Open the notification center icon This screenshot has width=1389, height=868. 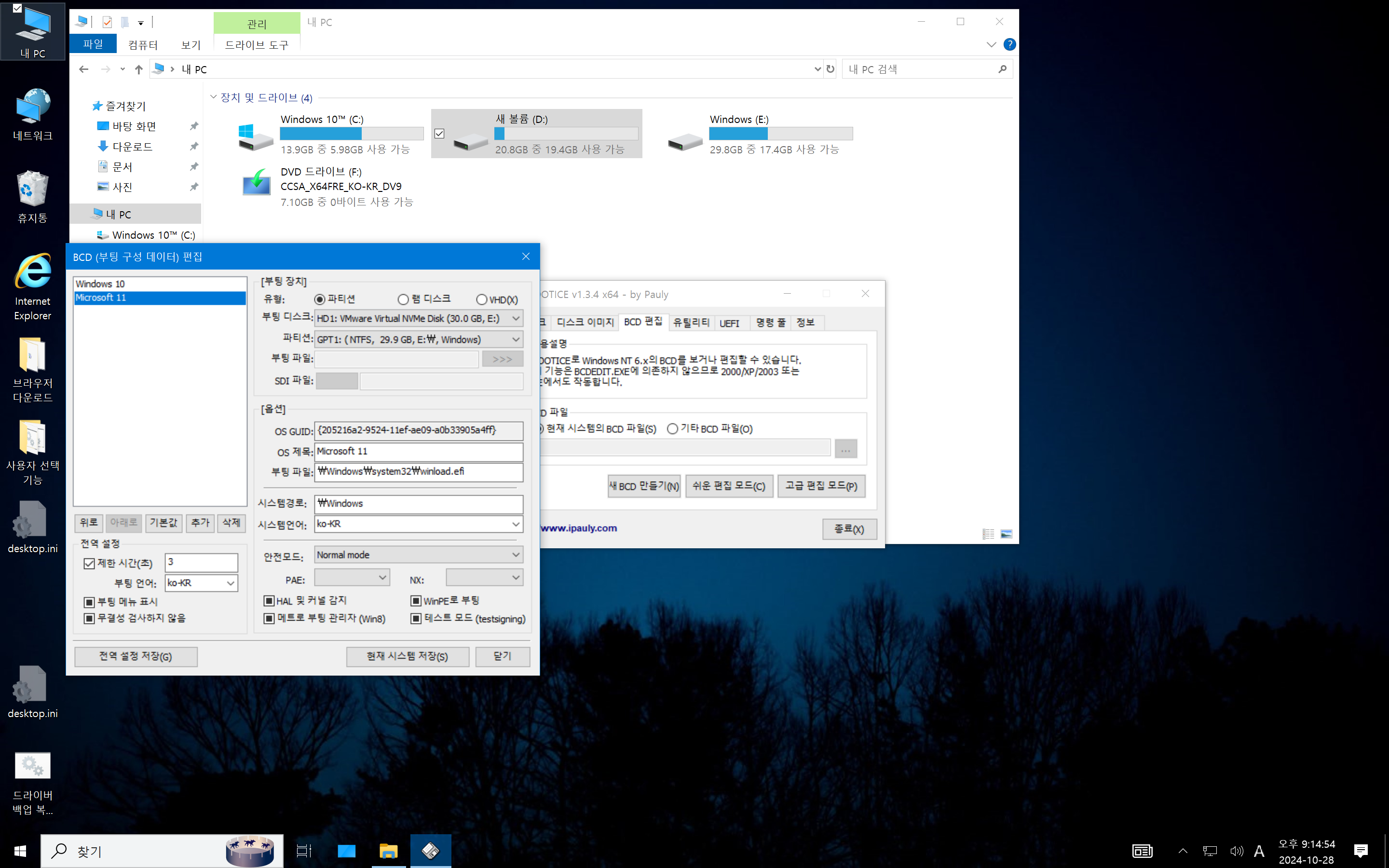click(x=1361, y=851)
